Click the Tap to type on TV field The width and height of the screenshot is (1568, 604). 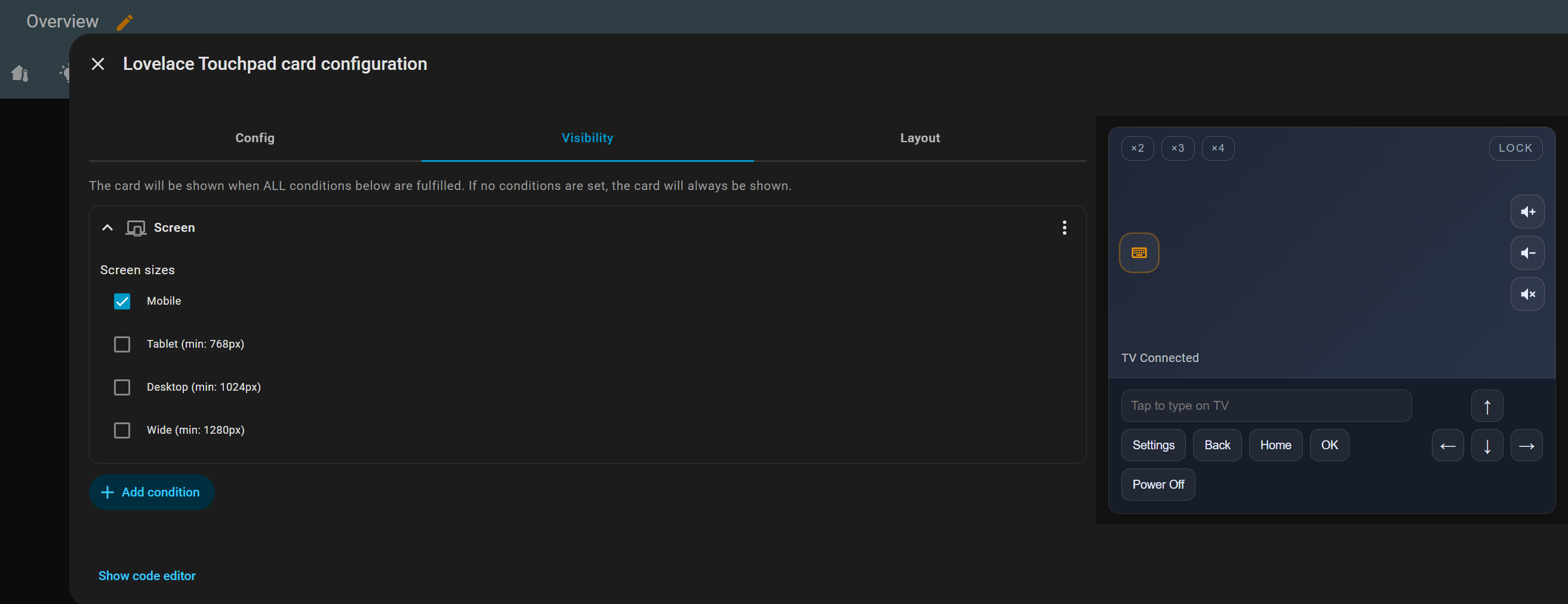click(x=1265, y=406)
